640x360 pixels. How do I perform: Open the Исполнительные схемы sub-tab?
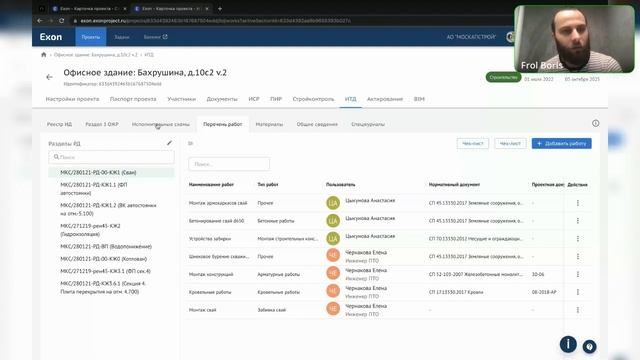(x=160, y=124)
